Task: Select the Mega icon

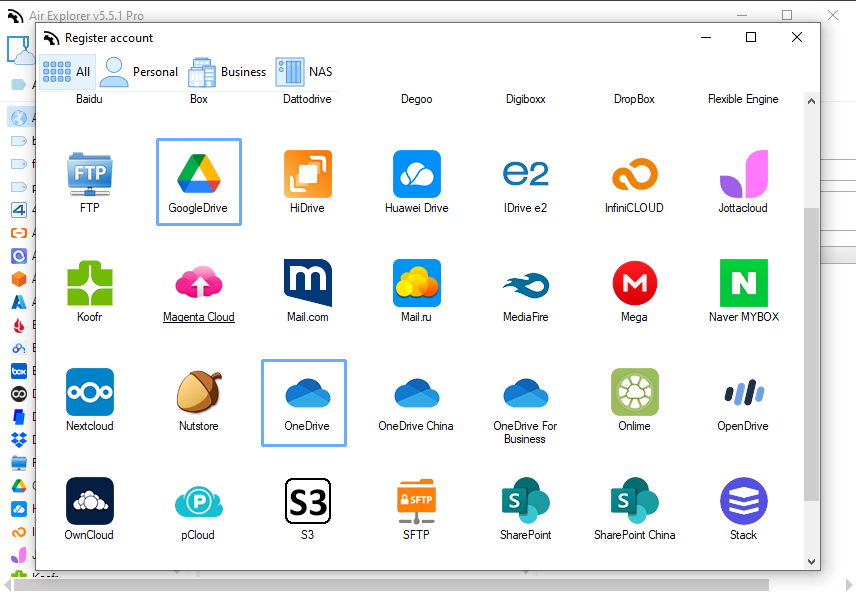Action: click(x=634, y=283)
